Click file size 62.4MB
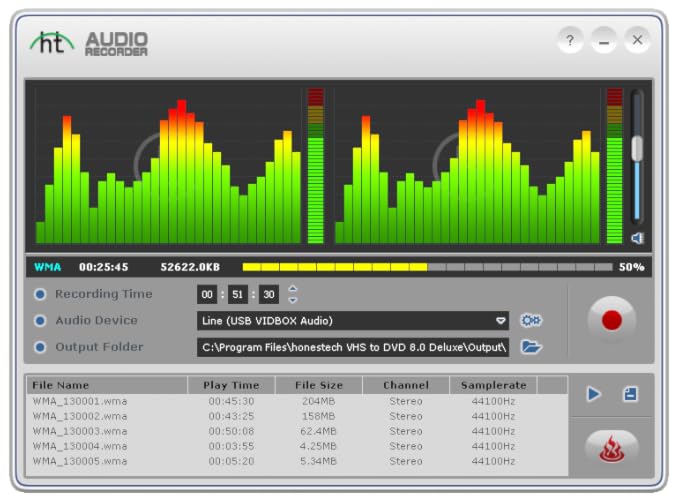The width and height of the screenshot is (679, 503). click(318, 431)
